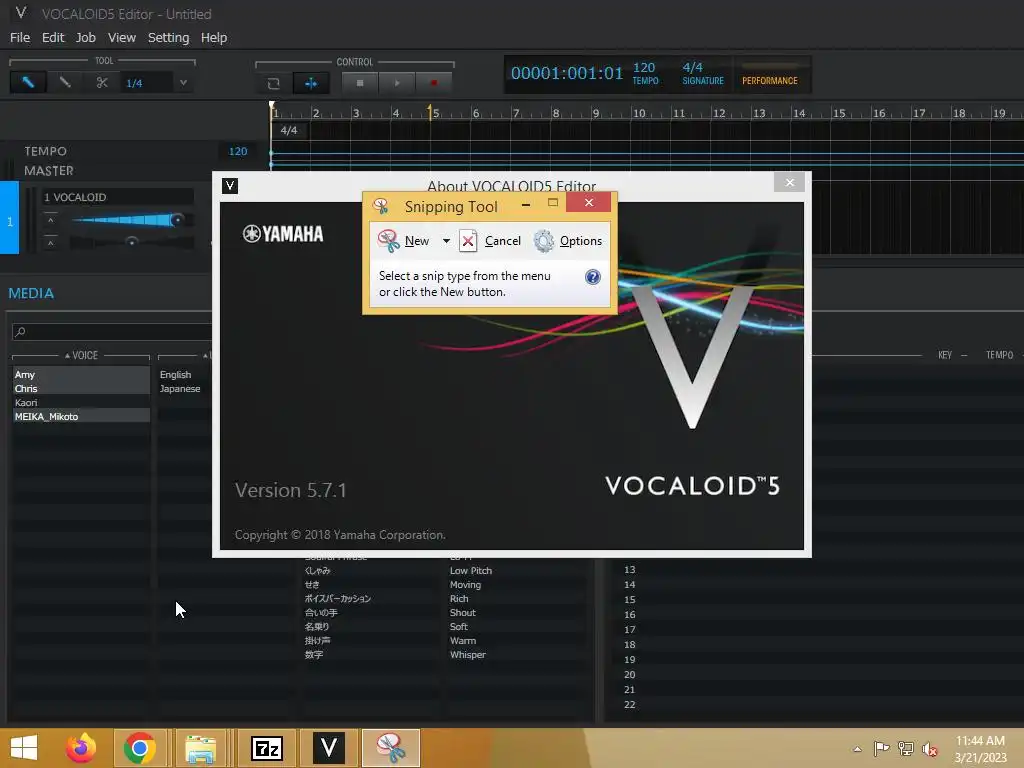Screen dimensions: 1024x768
Task: Open the File menu
Action: click(20, 37)
